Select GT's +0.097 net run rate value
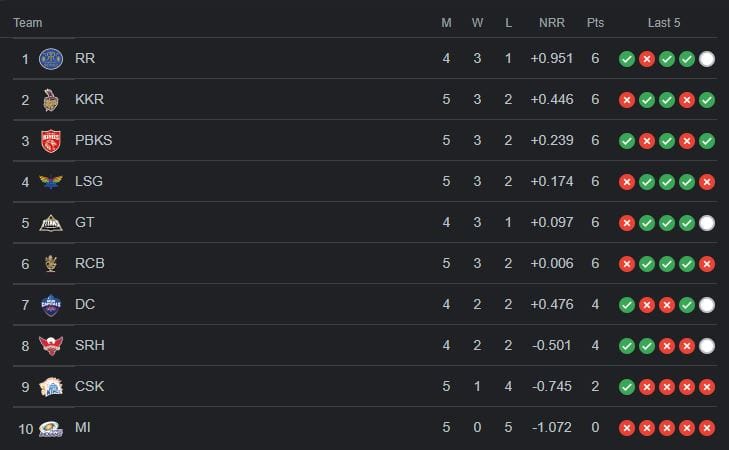729x450 pixels. [x=552, y=222]
